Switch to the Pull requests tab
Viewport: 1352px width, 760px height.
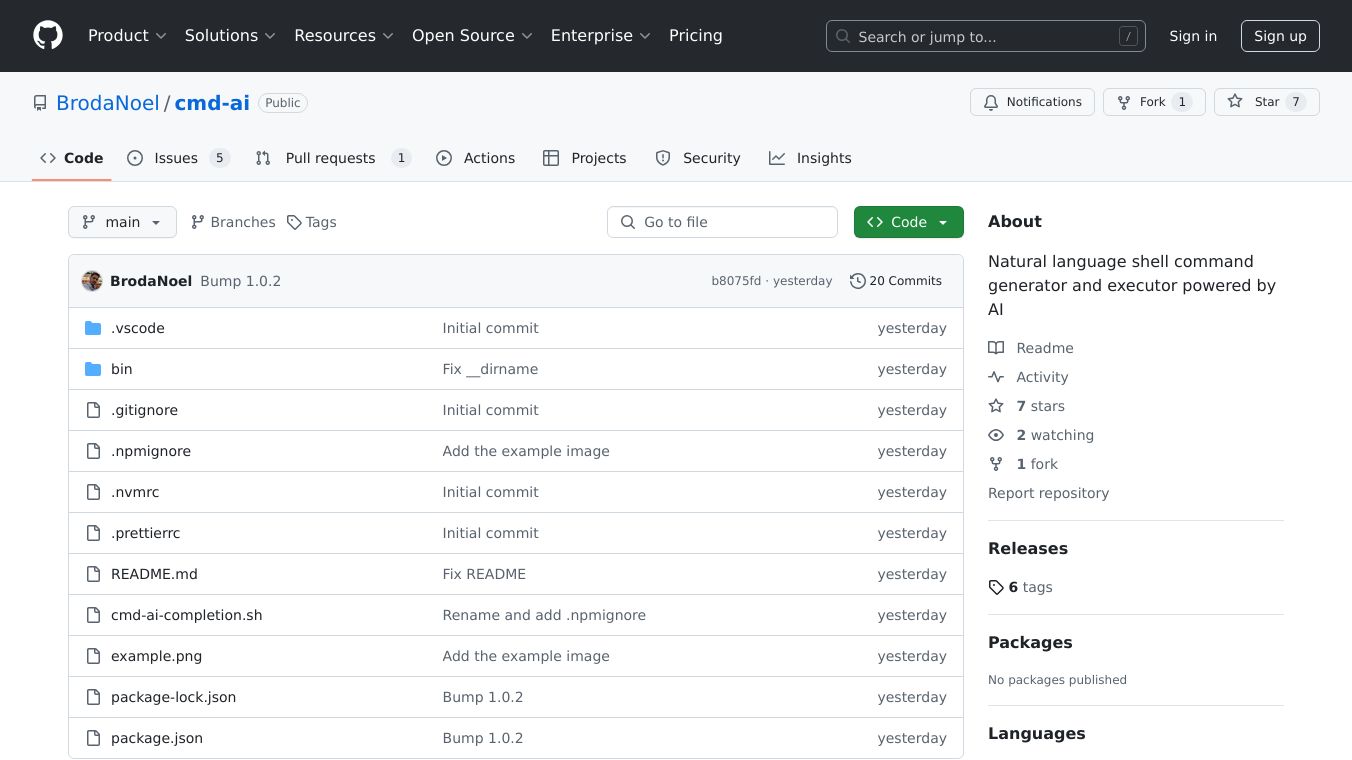tap(331, 158)
